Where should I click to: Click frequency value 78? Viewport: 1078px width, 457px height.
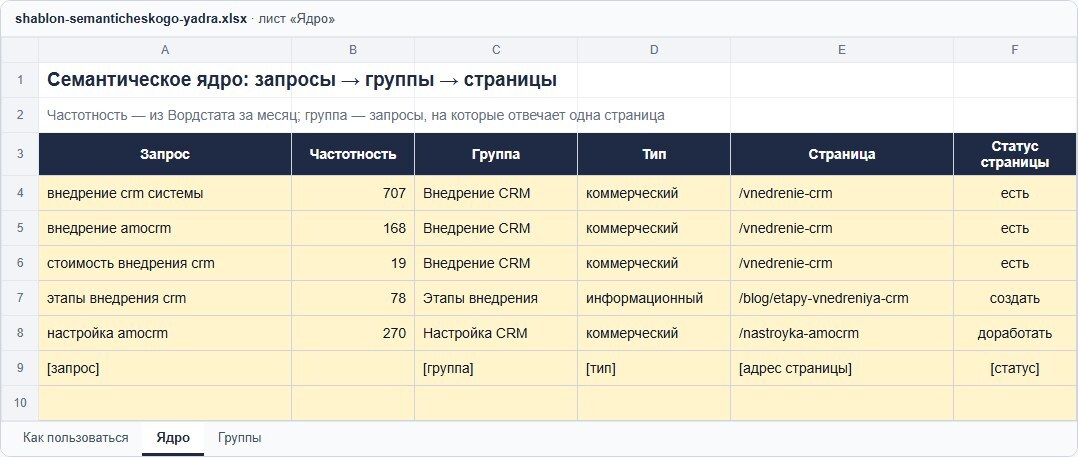pos(353,298)
